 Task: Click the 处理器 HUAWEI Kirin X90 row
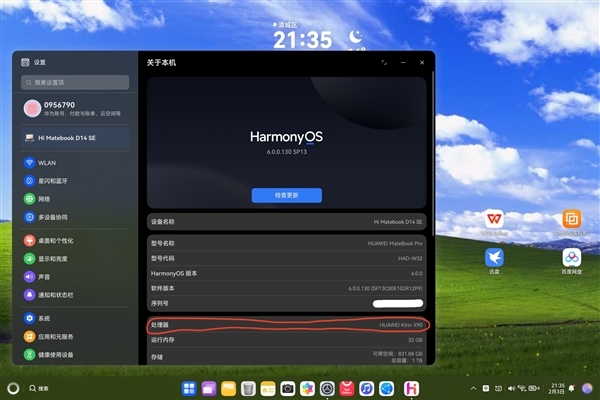(x=287, y=325)
